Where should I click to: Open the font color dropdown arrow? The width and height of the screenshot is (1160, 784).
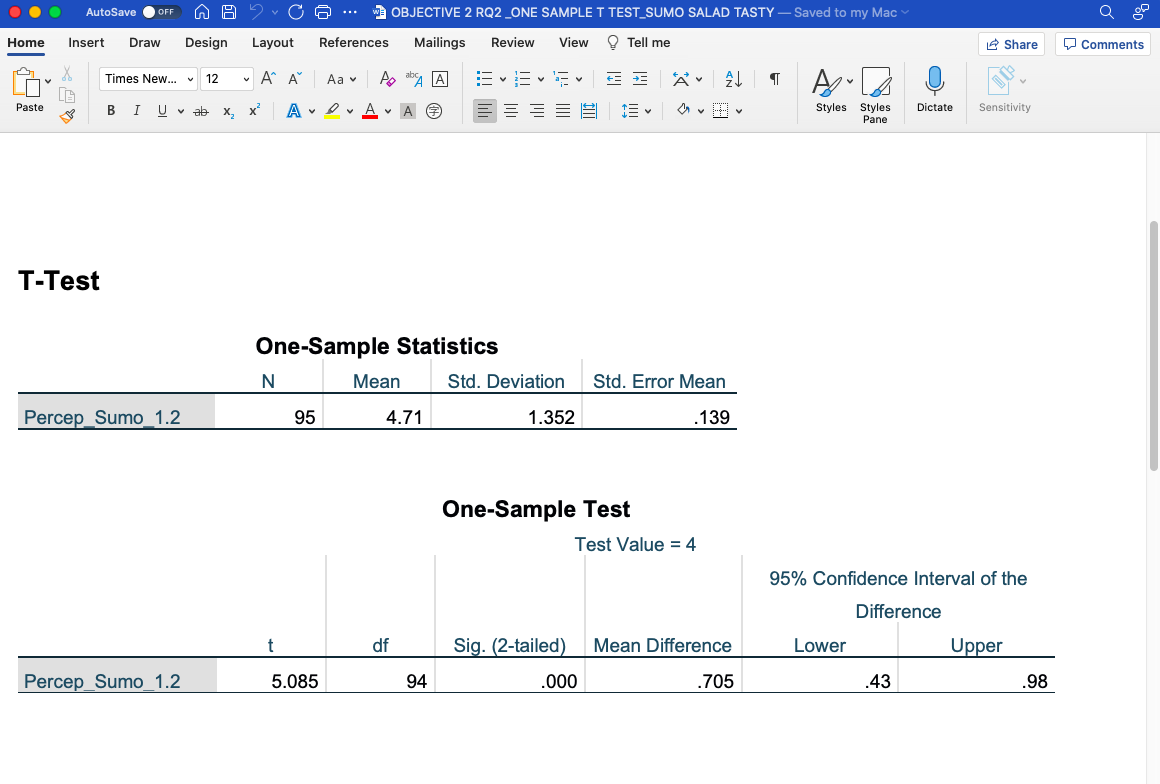(x=388, y=112)
